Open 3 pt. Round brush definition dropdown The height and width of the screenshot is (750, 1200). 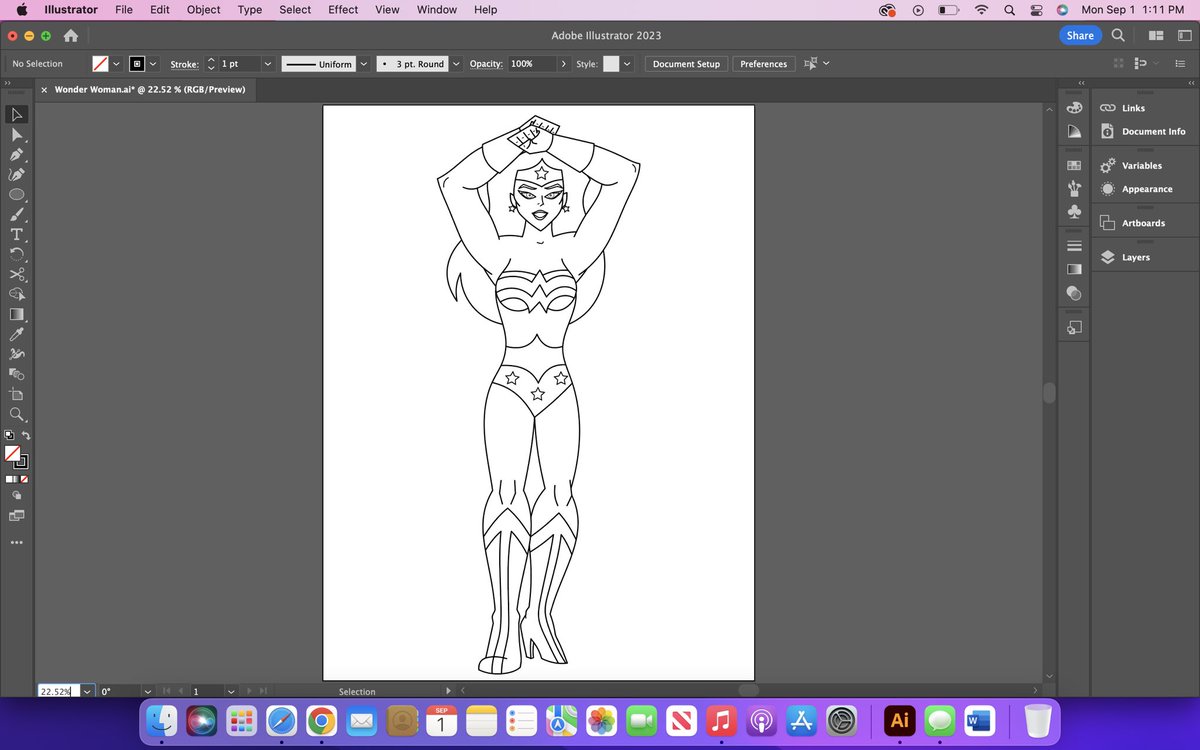click(457, 64)
